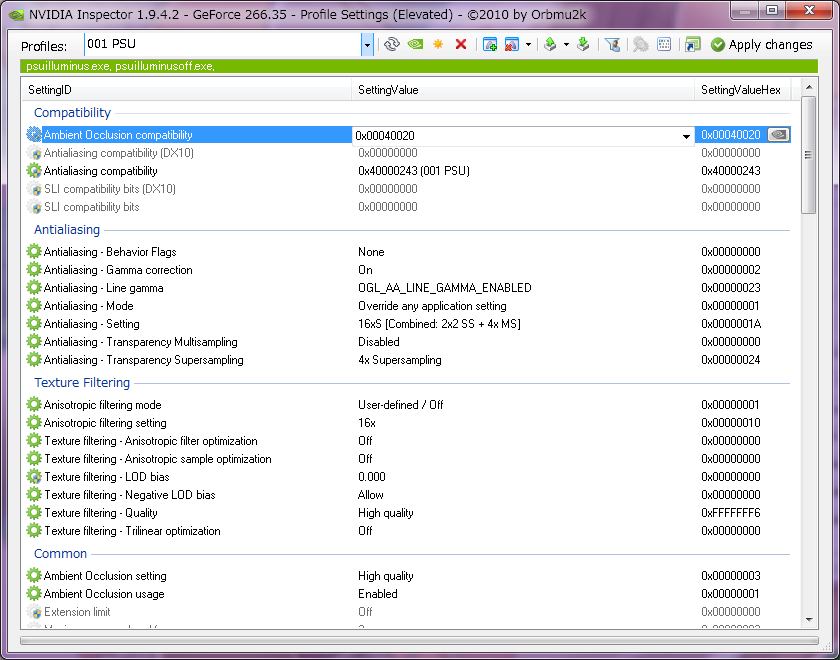
Task: Click the gear icon beside Ambient Occlusion usage
Action: [x=34, y=594]
